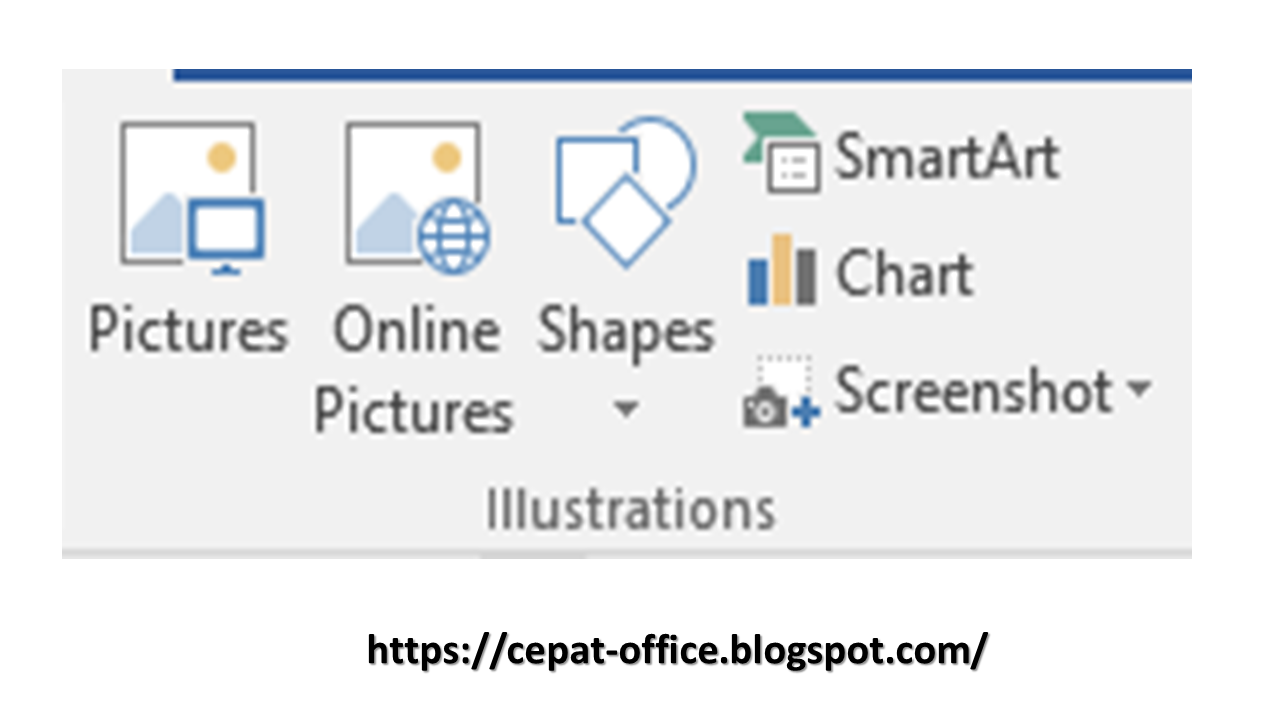Click the Illustrations group label

(x=632, y=507)
